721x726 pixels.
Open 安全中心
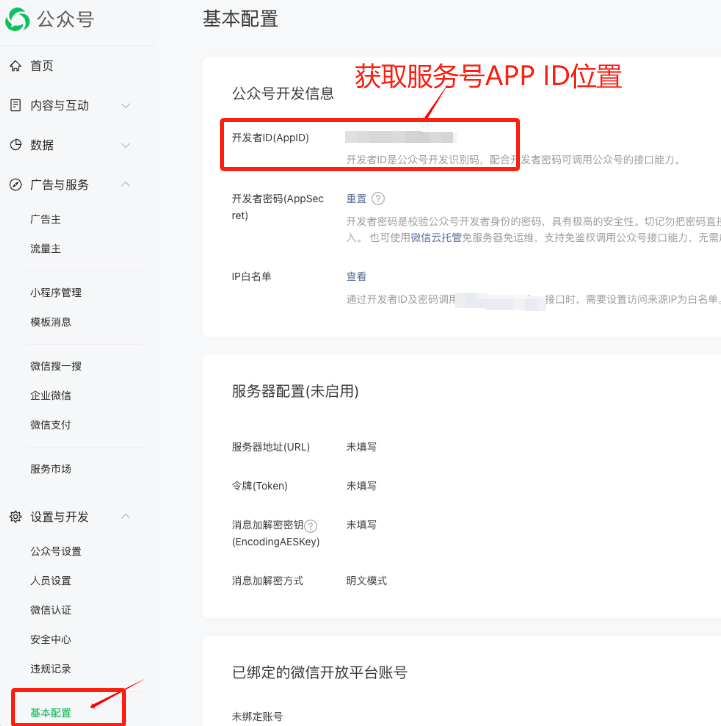[51, 639]
